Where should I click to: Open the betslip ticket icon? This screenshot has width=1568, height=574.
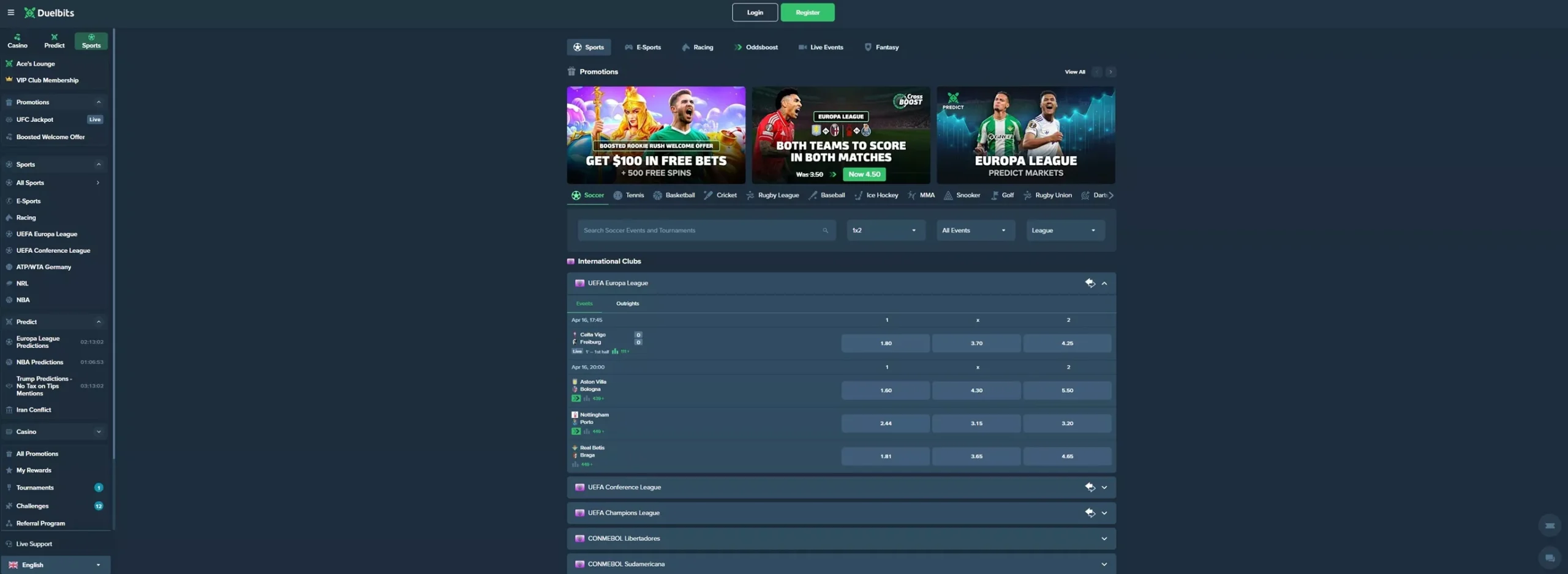tap(1550, 526)
